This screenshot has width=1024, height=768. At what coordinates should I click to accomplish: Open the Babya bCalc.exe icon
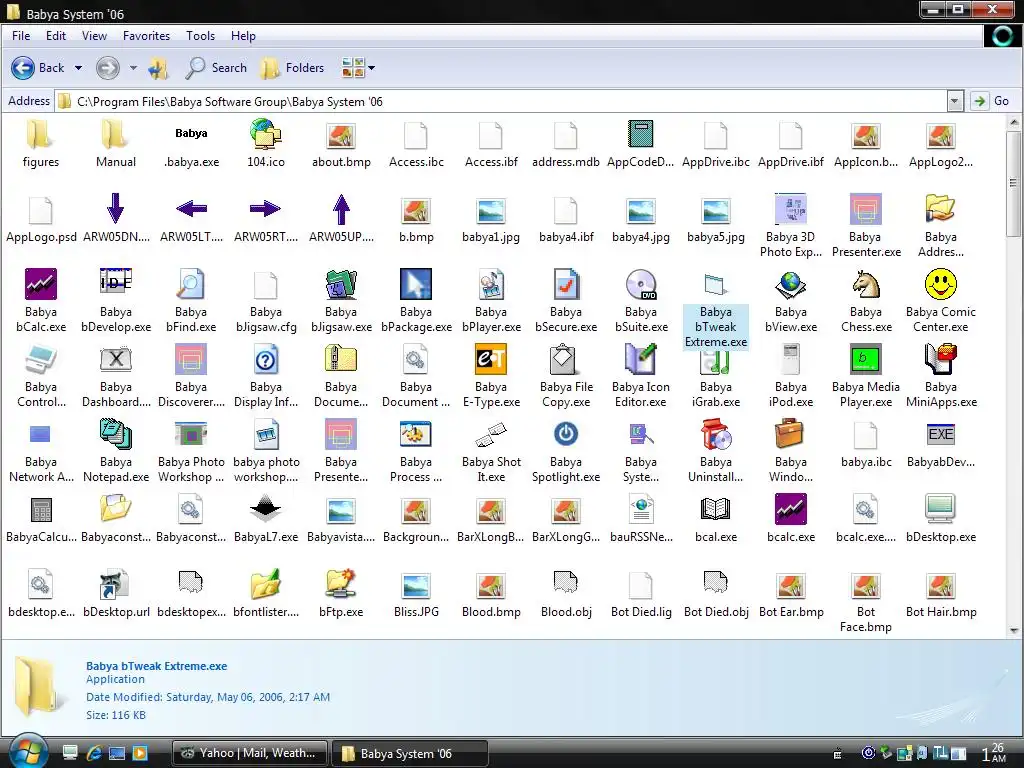pyautogui.click(x=40, y=285)
